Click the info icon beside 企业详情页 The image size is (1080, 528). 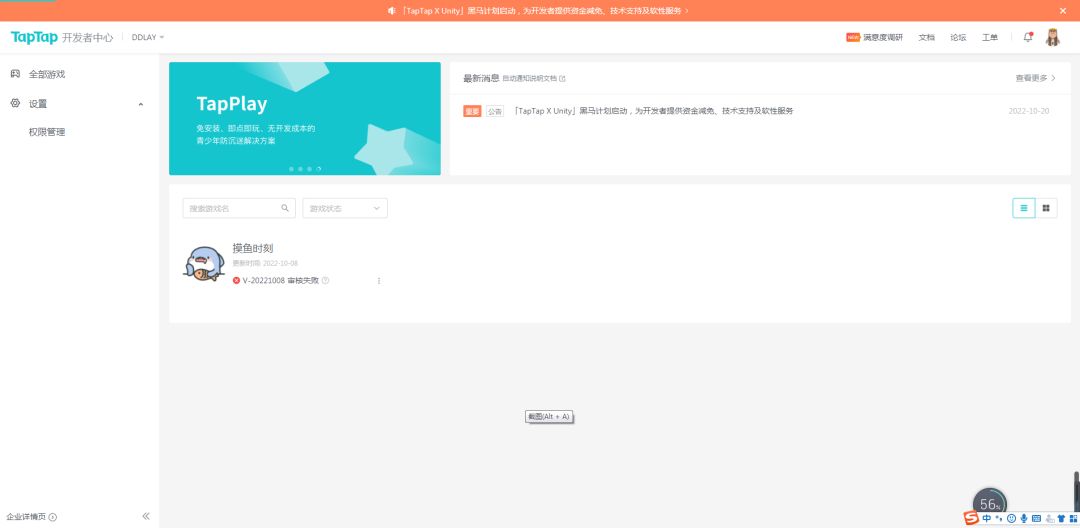[x=52, y=517]
